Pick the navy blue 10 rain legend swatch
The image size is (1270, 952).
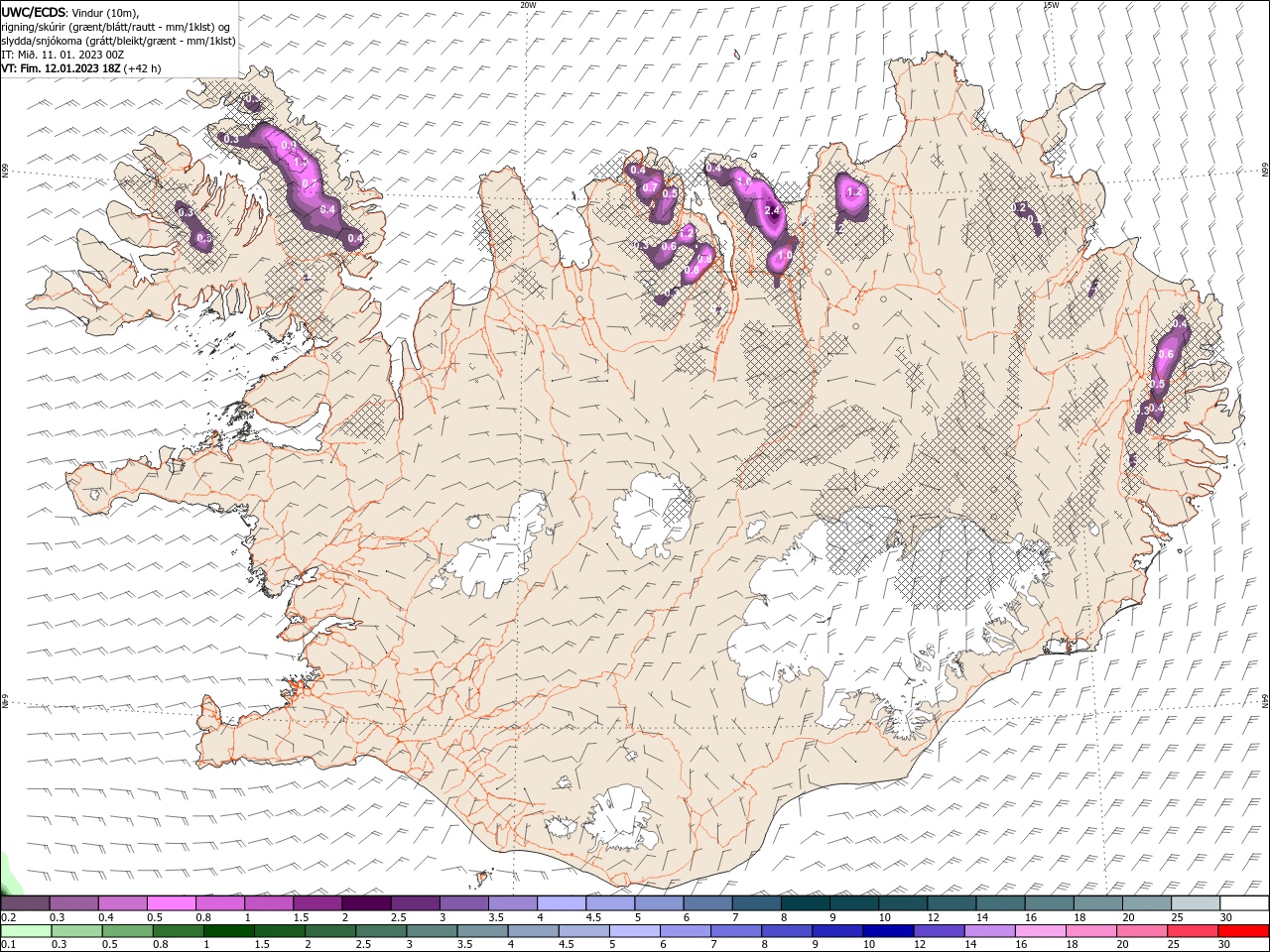click(x=888, y=931)
